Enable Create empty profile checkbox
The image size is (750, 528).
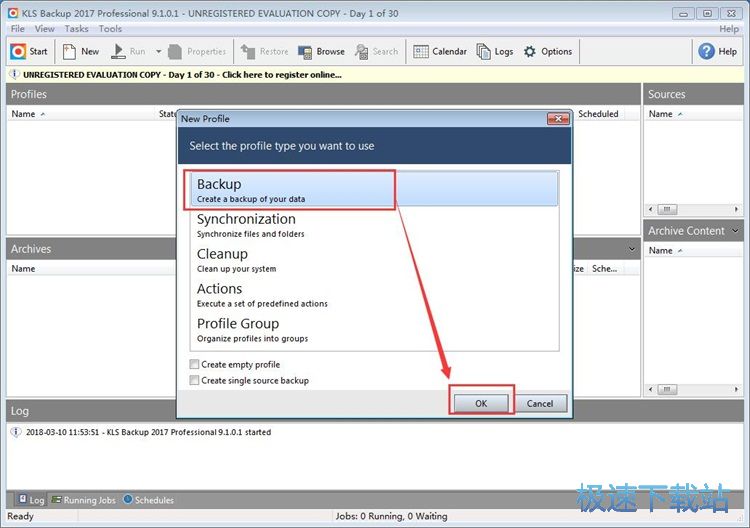click(x=194, y=364)
